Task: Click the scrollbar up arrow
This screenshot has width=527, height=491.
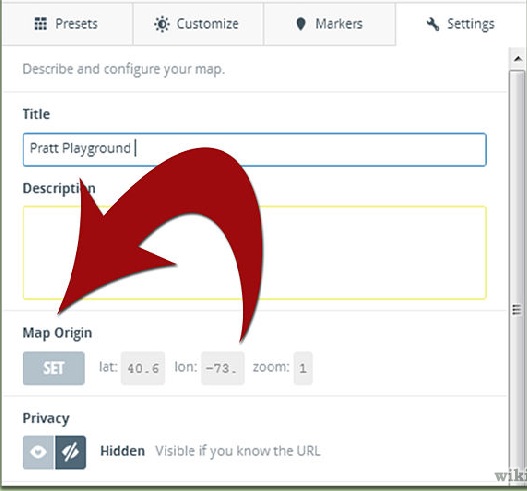Action: tap(518, 59)
